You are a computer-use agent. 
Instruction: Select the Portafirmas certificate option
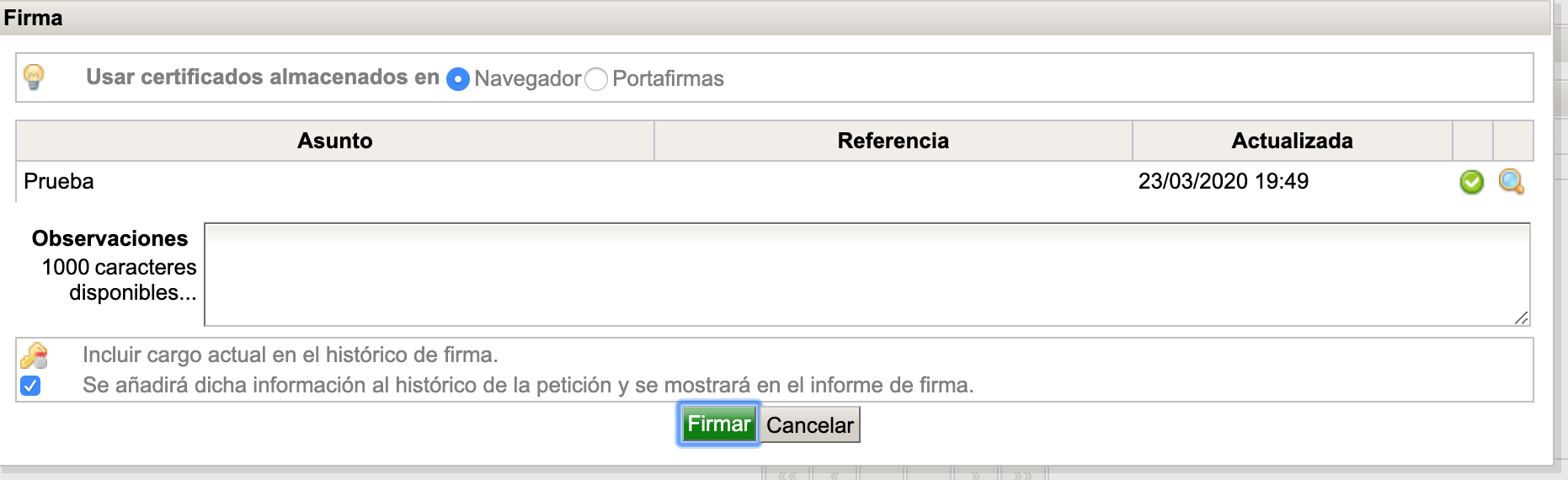pos(596,79)
